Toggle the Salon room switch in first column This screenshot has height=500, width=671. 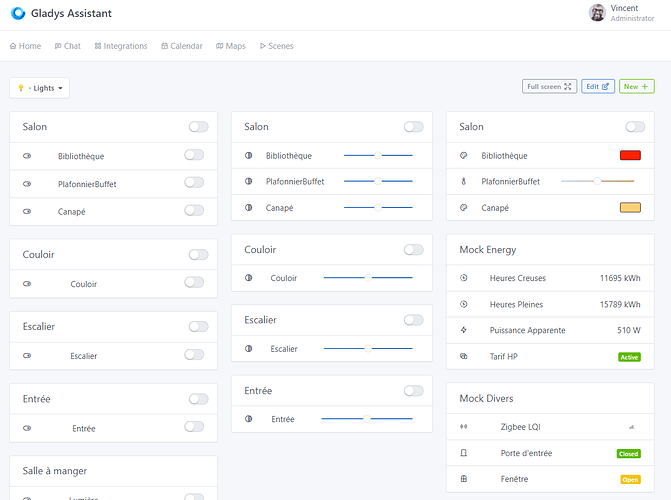tap(199, 127)
